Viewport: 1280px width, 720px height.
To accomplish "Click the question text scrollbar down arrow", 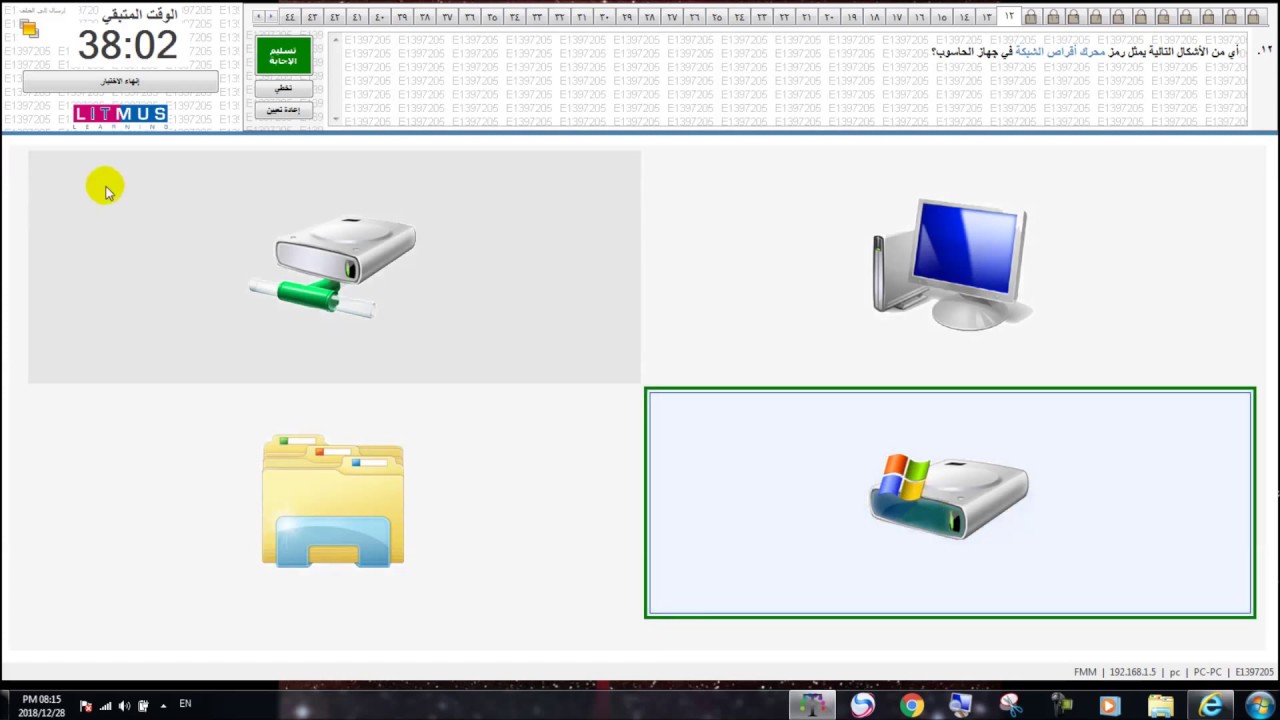I will point(336,119).
